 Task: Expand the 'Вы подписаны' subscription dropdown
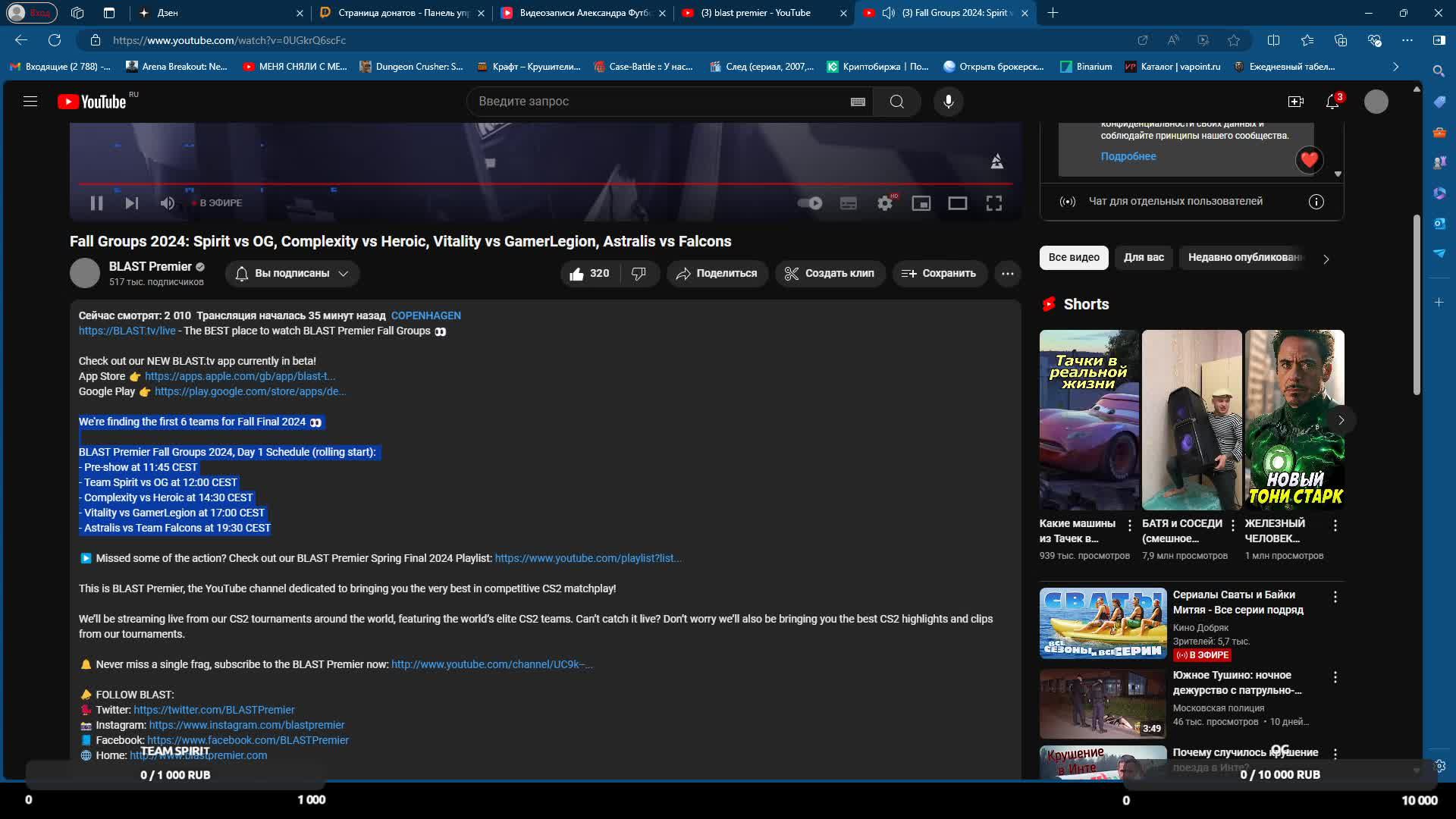[x=292, y=274]
